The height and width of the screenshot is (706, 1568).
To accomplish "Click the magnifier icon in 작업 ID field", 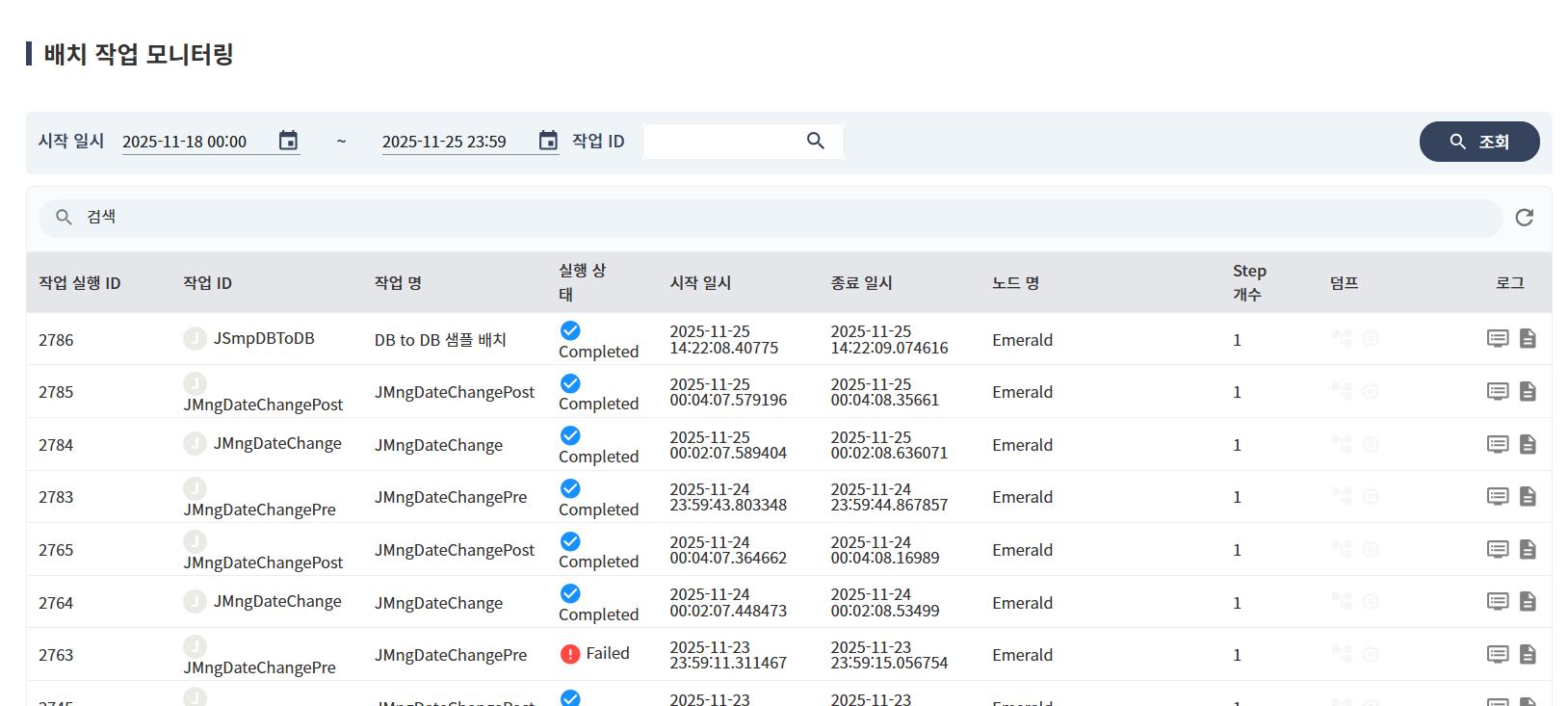I will pos(815,141).
